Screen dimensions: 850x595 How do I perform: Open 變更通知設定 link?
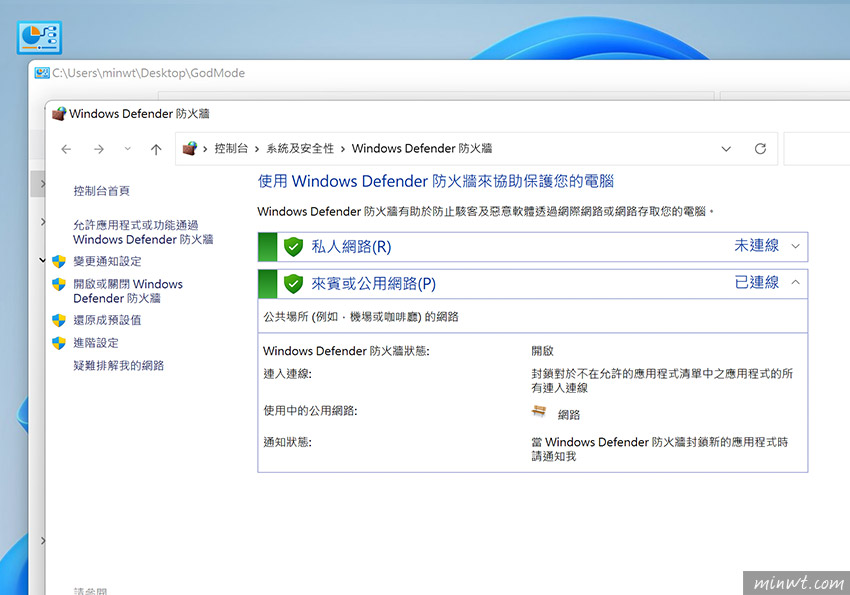pos(107,261)
